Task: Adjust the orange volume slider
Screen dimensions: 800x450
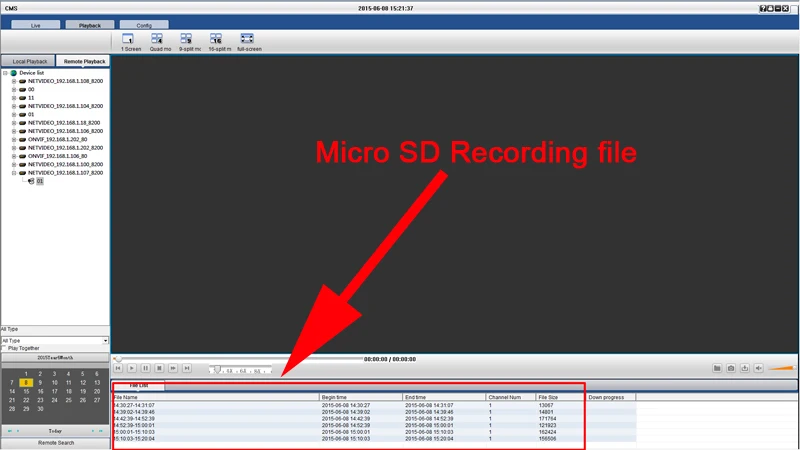Action: (781, 368)
